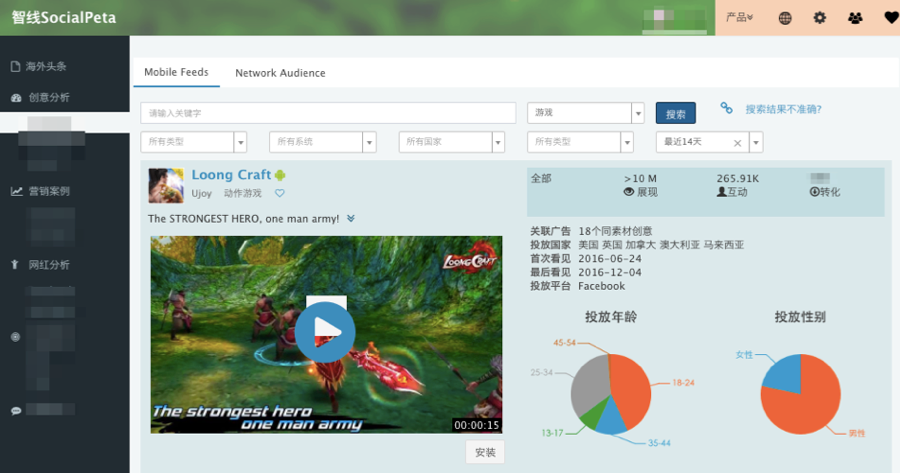The height and width of the screenshot is (473, 900).
Task: Click the Android icon beside Loong Craft
Action: [x=281, y=175]
